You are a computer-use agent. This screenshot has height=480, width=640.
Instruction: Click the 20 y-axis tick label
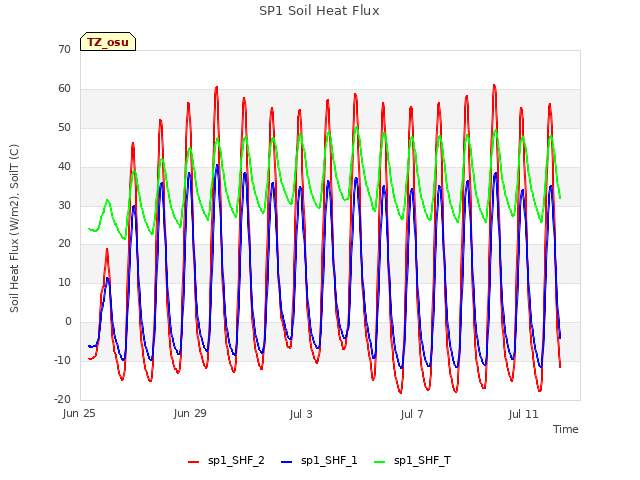tap(64, 244)
